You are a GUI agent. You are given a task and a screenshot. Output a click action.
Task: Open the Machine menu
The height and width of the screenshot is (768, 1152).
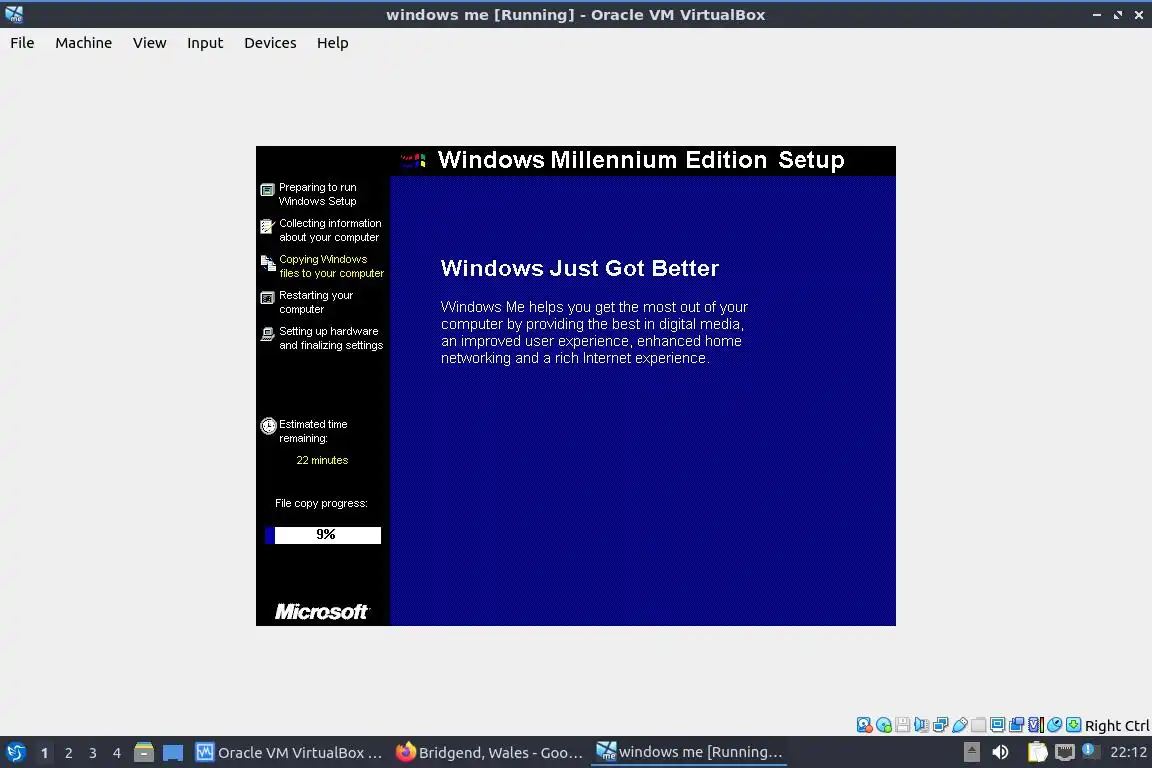coord(84,43)
